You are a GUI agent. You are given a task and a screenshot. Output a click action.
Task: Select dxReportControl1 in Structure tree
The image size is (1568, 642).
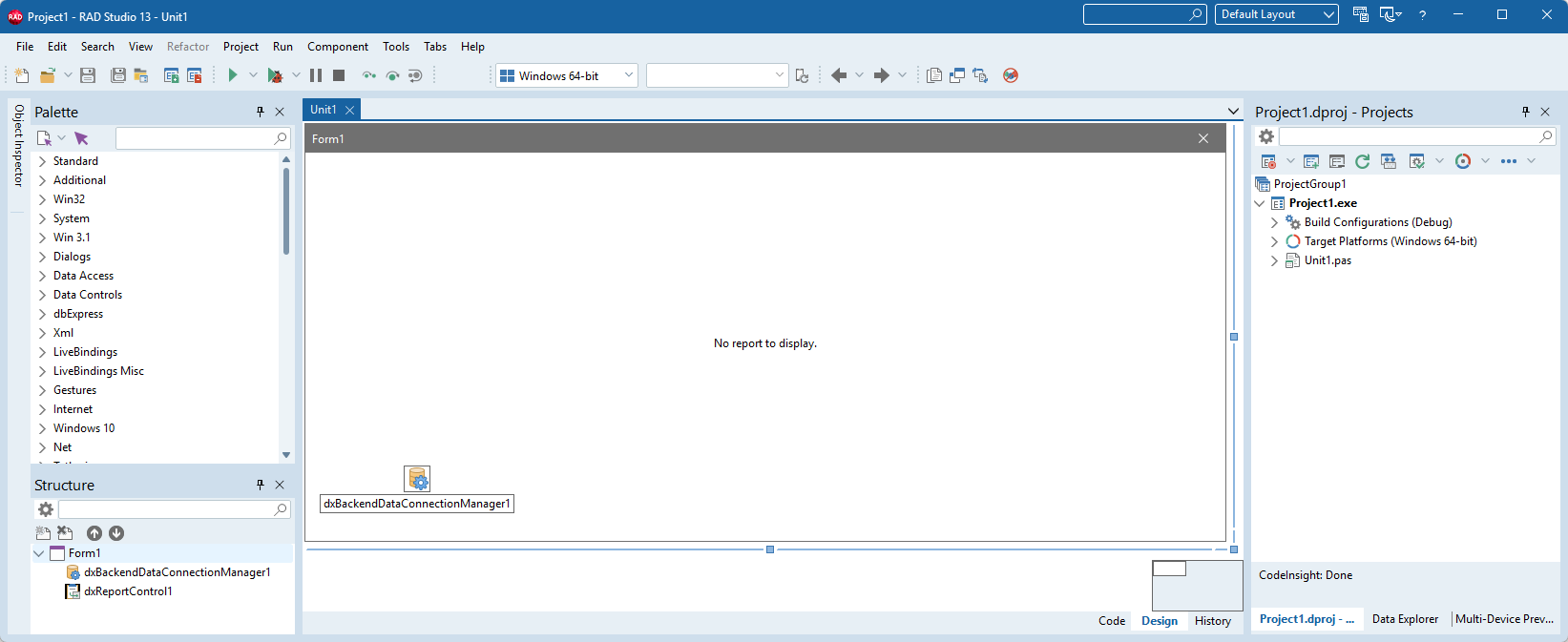point(128,591)
